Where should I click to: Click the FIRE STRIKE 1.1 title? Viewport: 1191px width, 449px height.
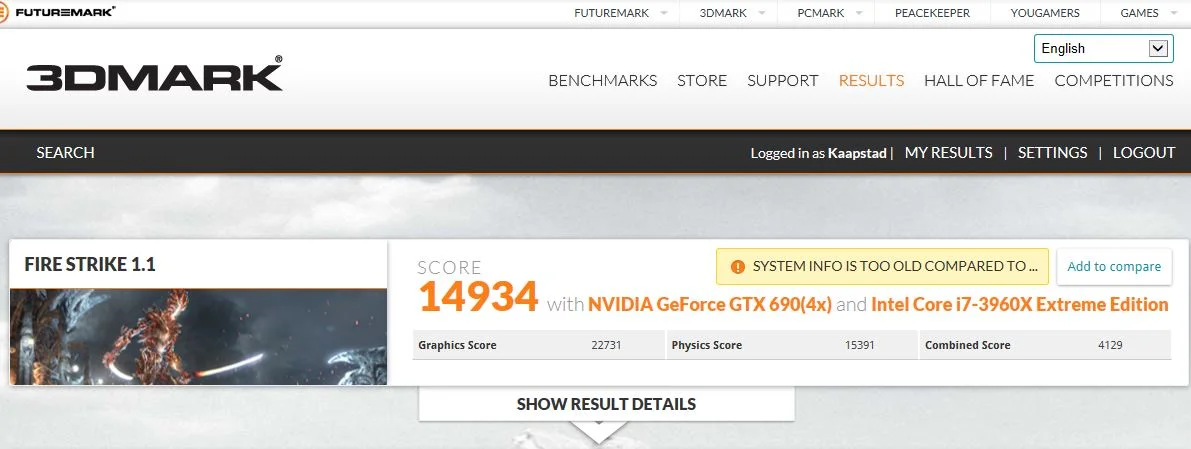tap(90, 264)
